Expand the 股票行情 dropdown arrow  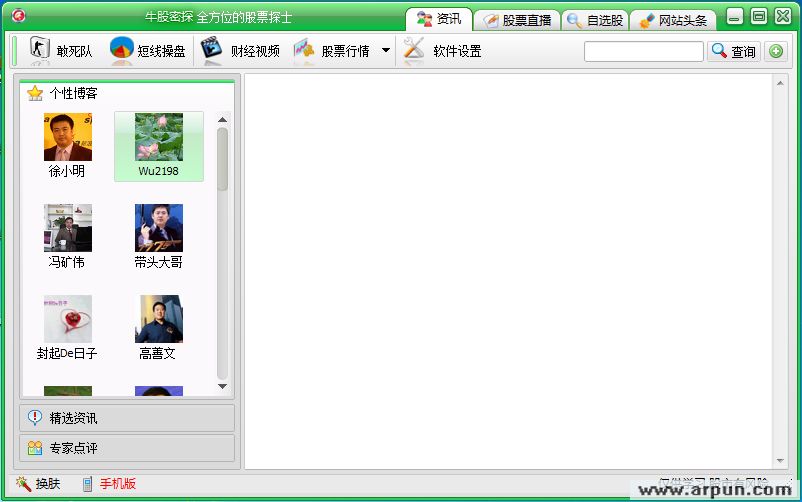coord(386,50)
